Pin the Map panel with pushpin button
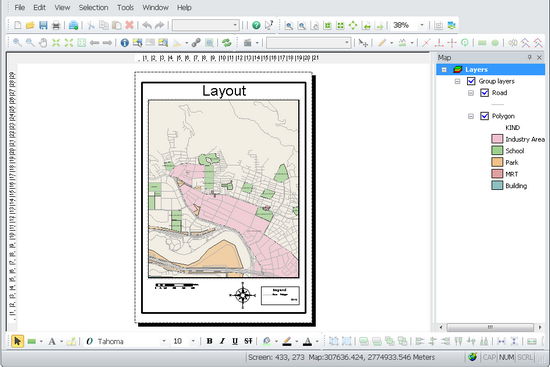 [530, 57]
